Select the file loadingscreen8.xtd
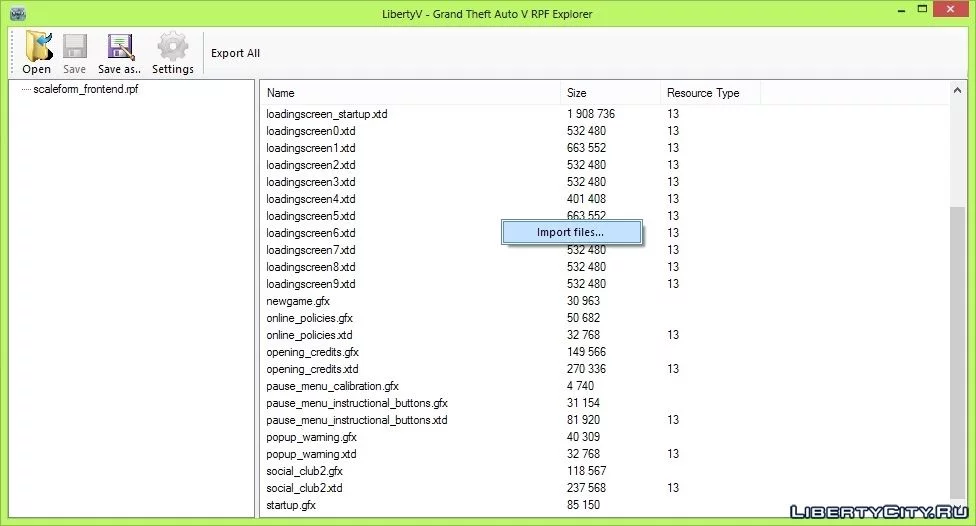Viewport: 976px width, 526px height. pyautogui.click(x=311, y=266)
